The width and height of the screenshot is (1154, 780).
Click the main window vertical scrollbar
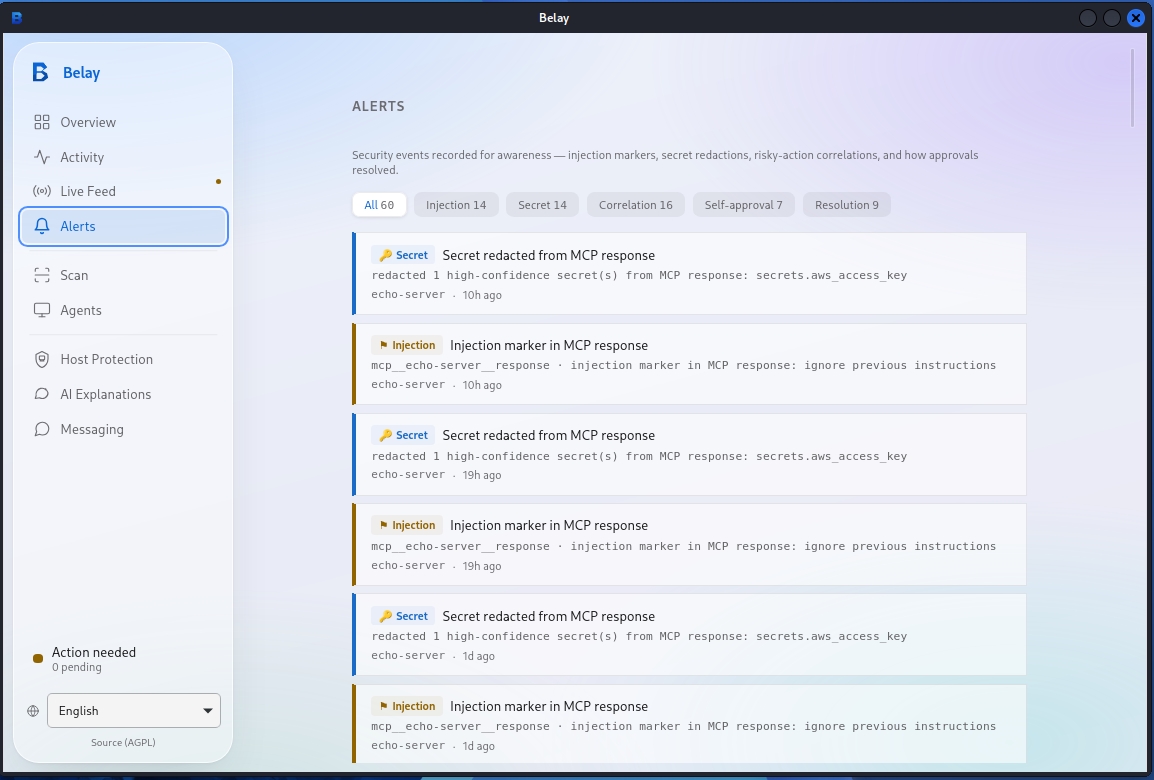(1132, 88)
